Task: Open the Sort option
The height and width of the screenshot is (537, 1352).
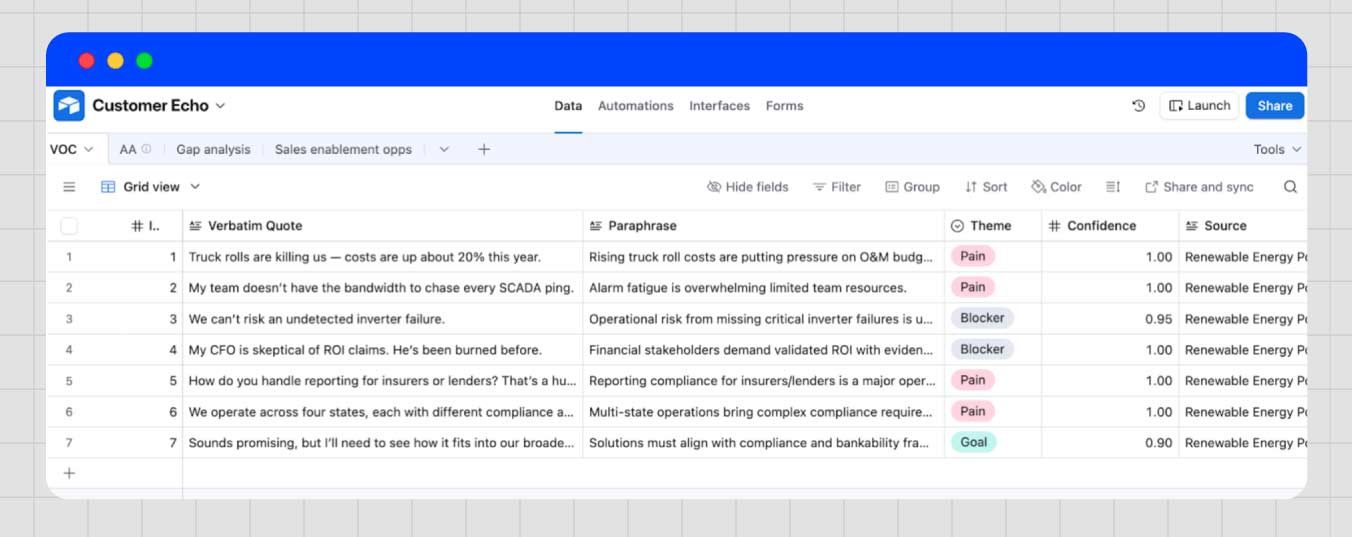Action: [x=986, y=187]
